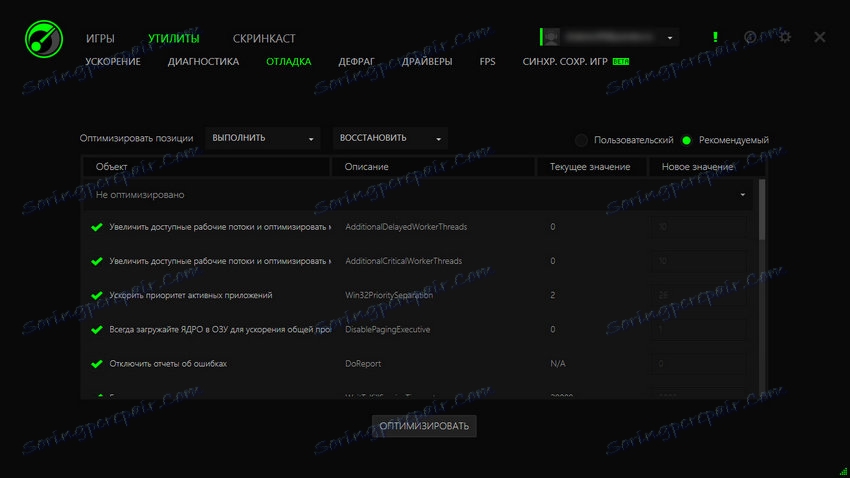This screenshot has width=850, height=478.
Task: Click new value field for AdditionalDelayedWorkerThreads
Action: (x=699, y=227)
